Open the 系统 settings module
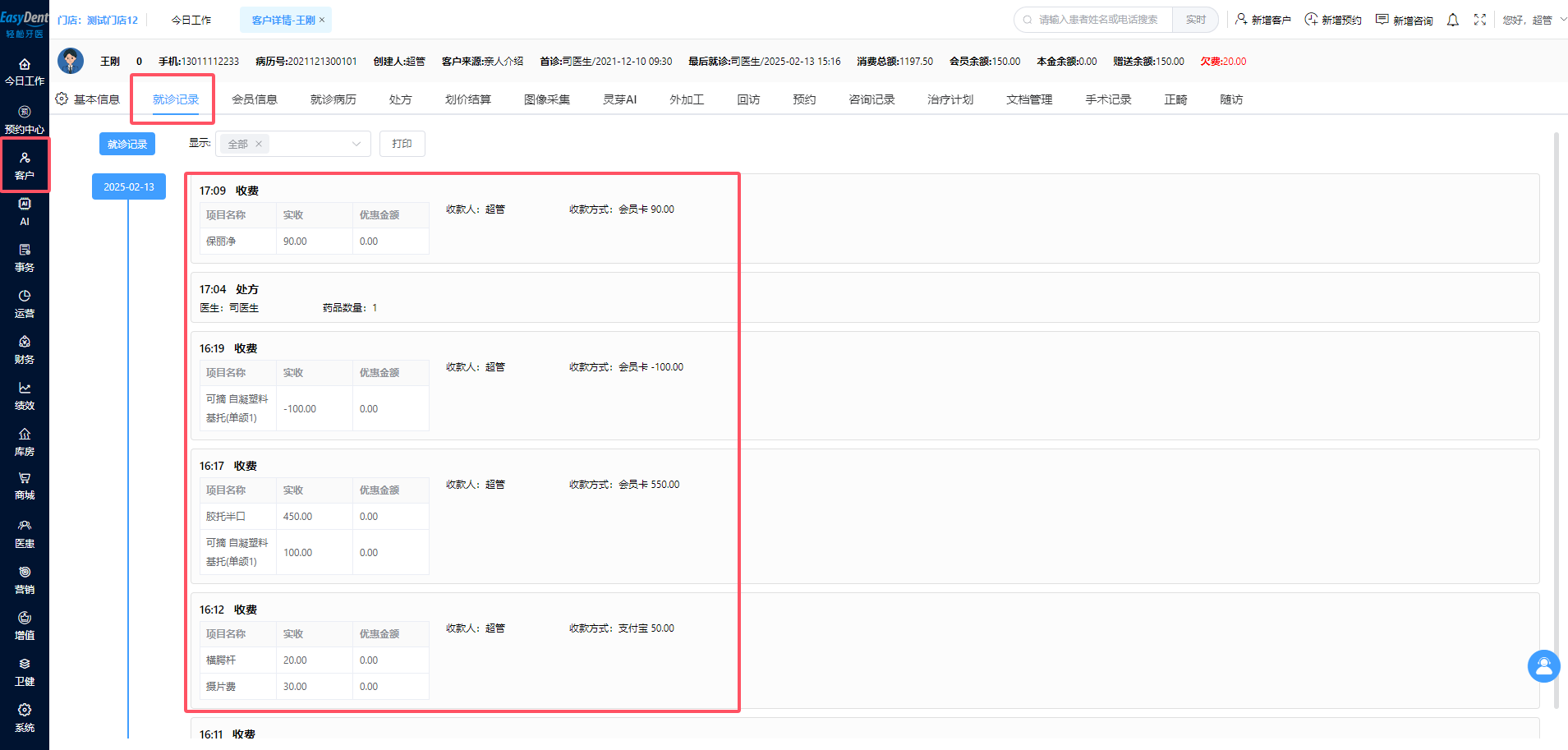The image size is (1568, 750). point(25,718)
